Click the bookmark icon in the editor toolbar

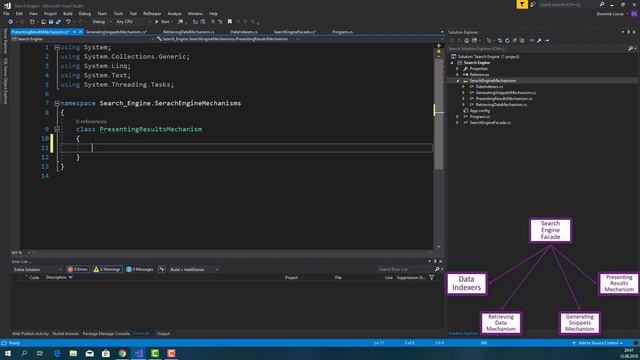tap(230, 22)
